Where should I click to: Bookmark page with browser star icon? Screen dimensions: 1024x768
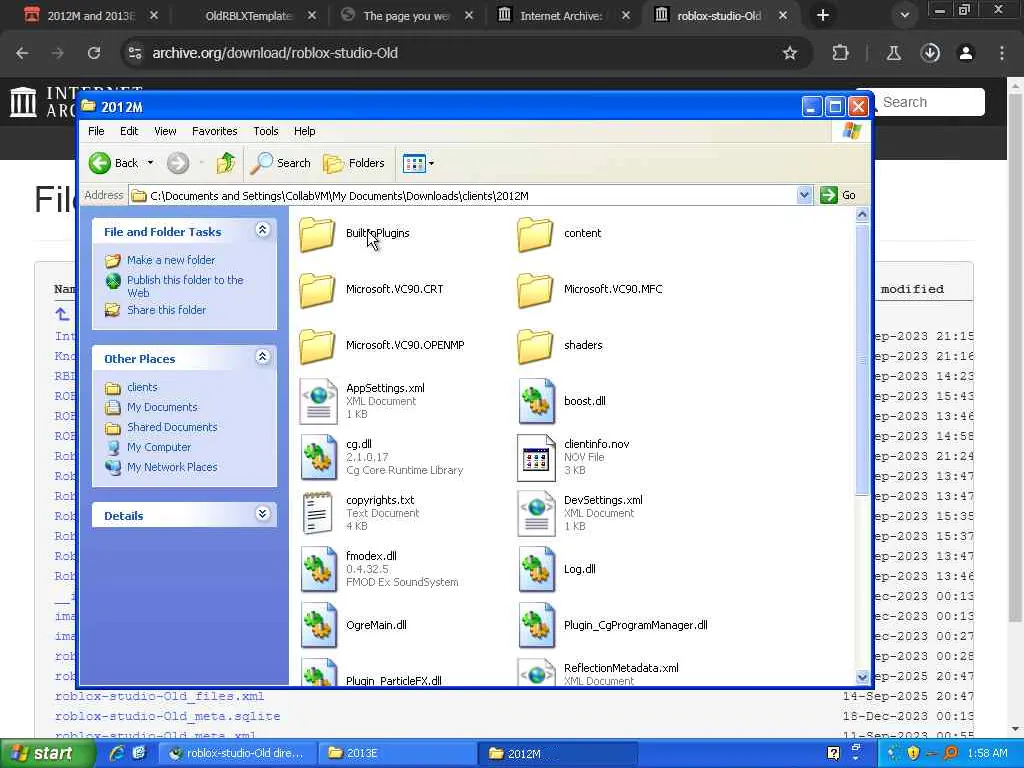point(790,53)
